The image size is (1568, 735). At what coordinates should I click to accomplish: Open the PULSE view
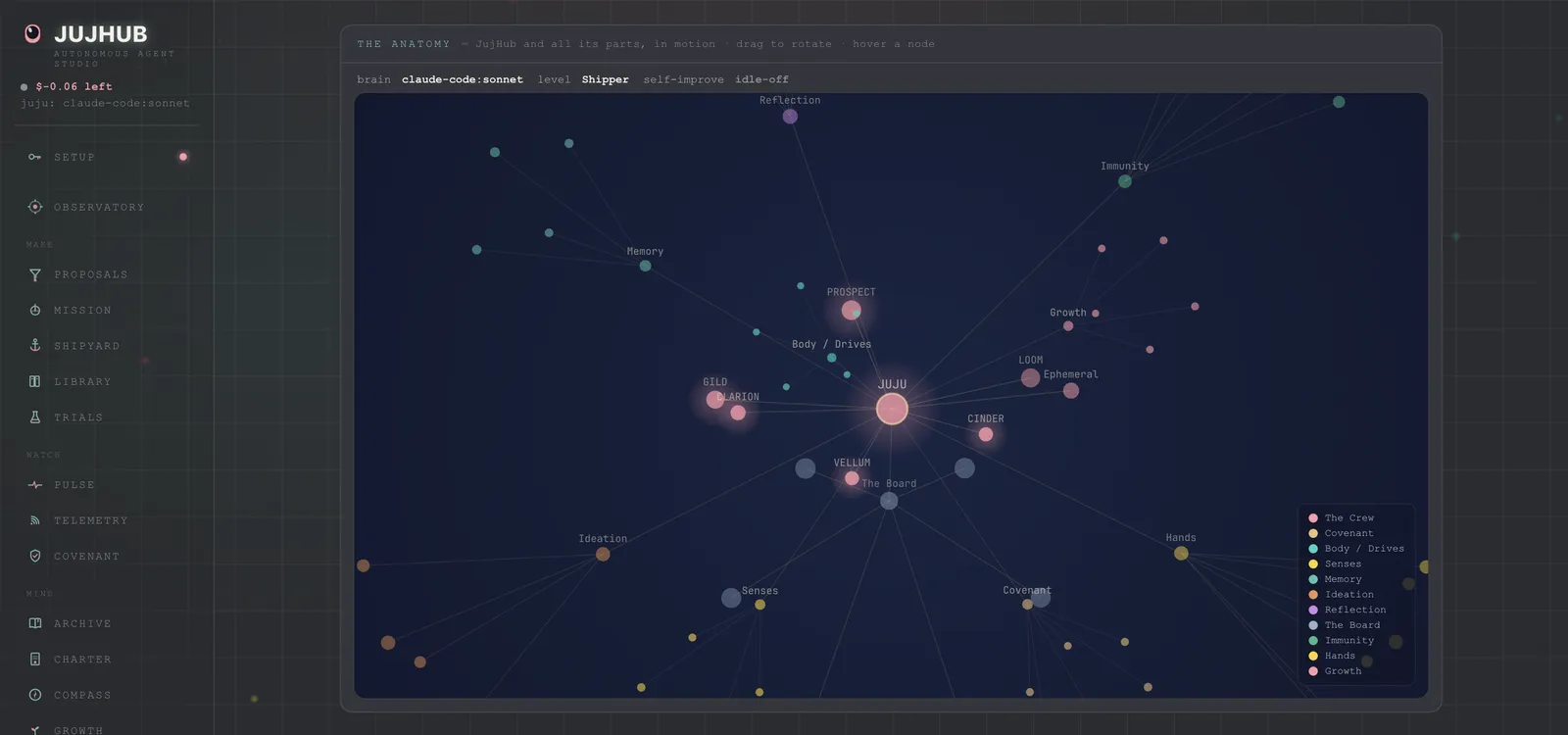tap(74, 485)
